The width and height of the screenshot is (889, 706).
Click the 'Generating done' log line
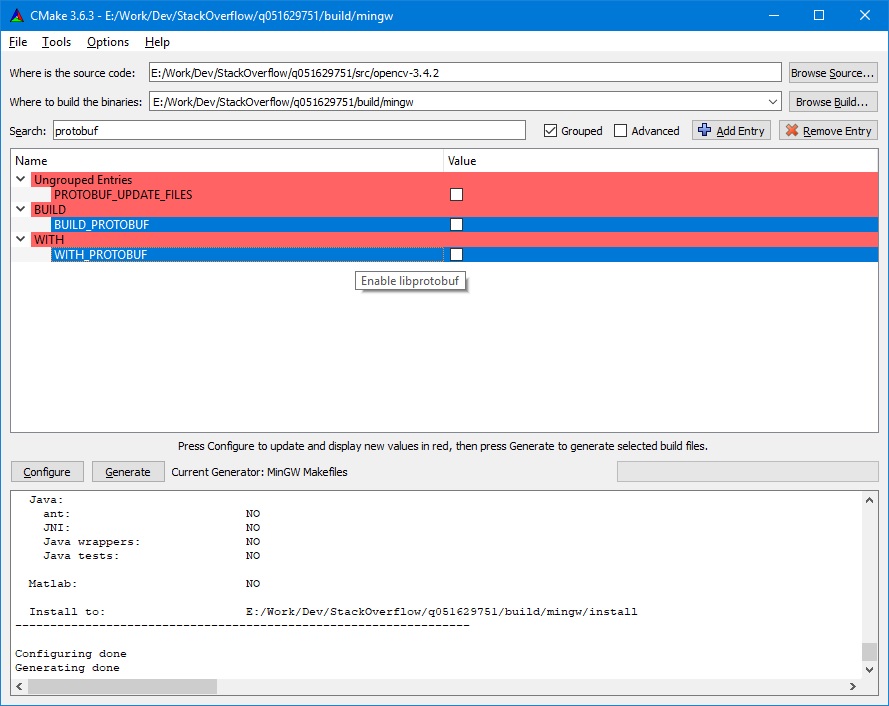[67, 668]
